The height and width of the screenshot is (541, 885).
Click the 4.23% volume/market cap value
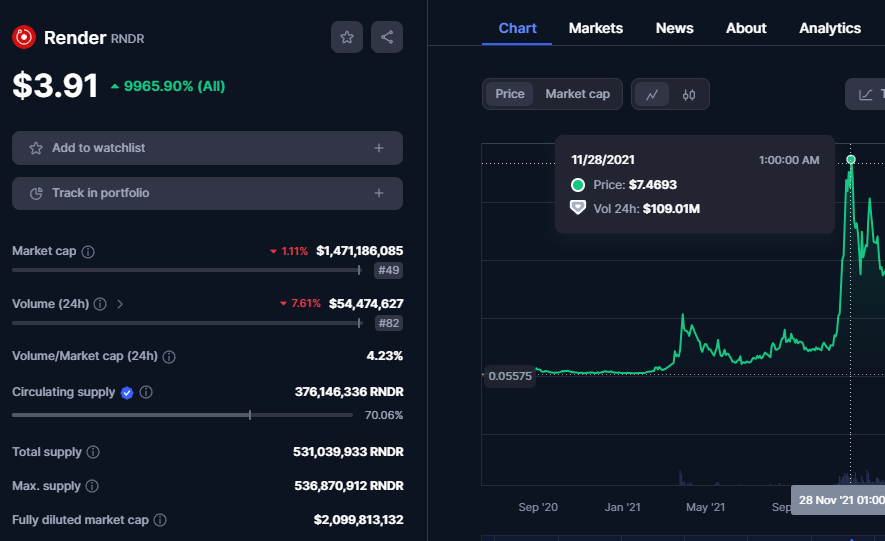click(x=384, y=356)
